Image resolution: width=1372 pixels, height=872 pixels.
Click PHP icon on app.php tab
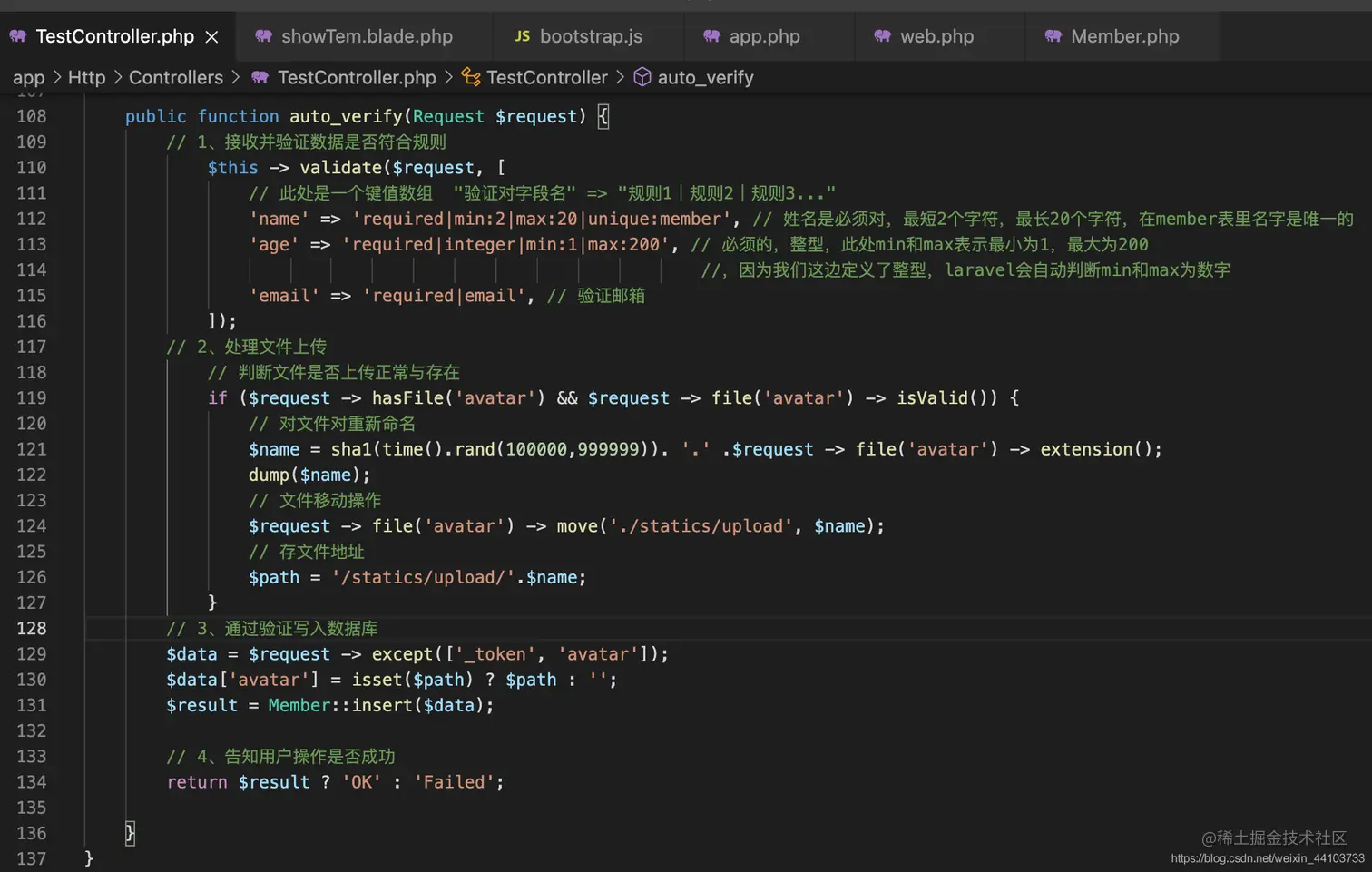coord(712,36)
